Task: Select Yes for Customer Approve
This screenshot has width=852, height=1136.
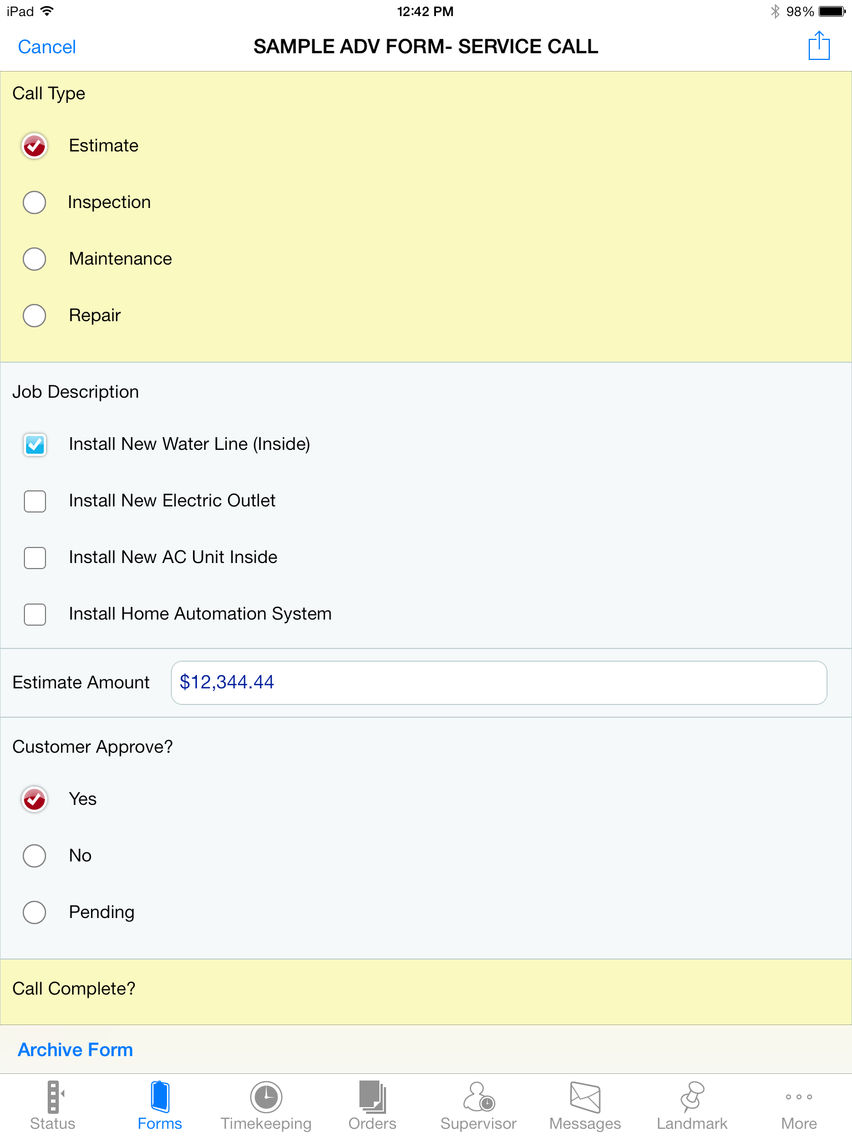Action: (x=34, y=799)
